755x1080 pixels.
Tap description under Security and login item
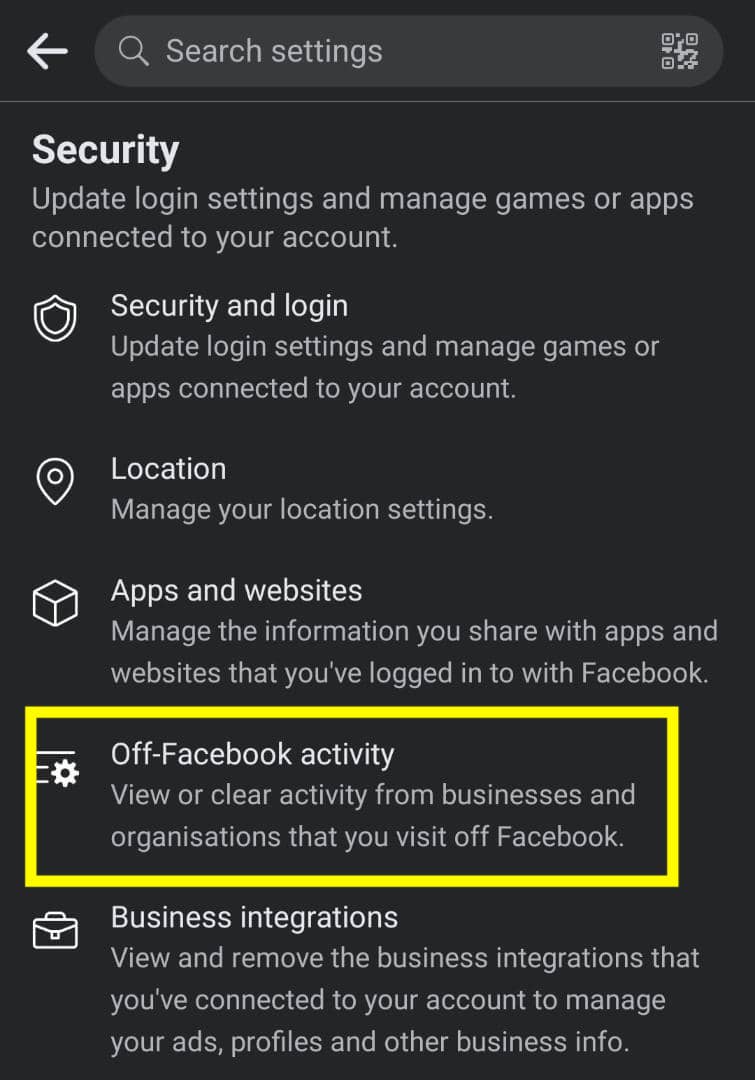tap(385, 367)
